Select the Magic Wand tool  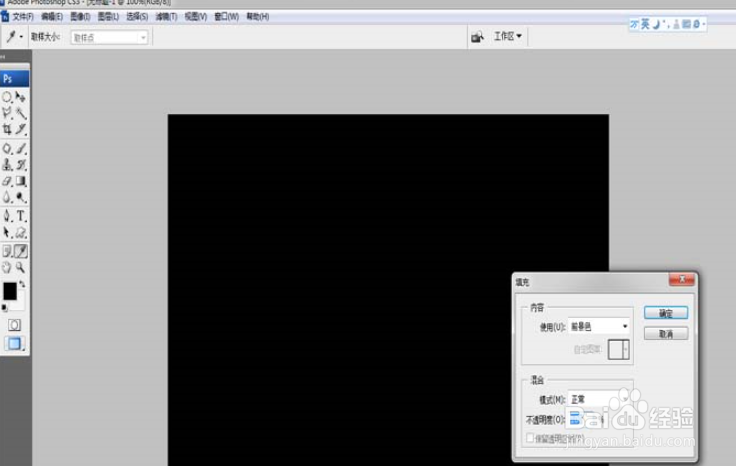pyautogui.click(x=21, y=113)
